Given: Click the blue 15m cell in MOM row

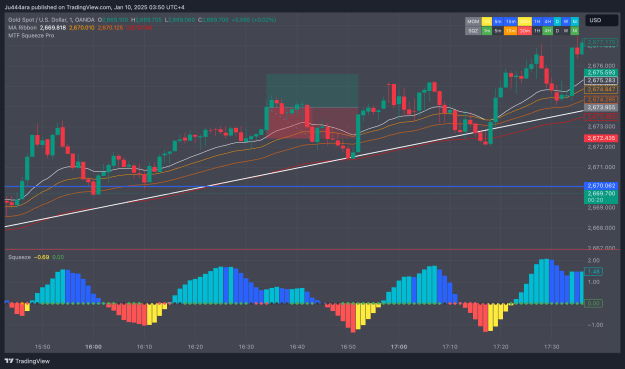Looking at the screenshot, I should [510, 22].
